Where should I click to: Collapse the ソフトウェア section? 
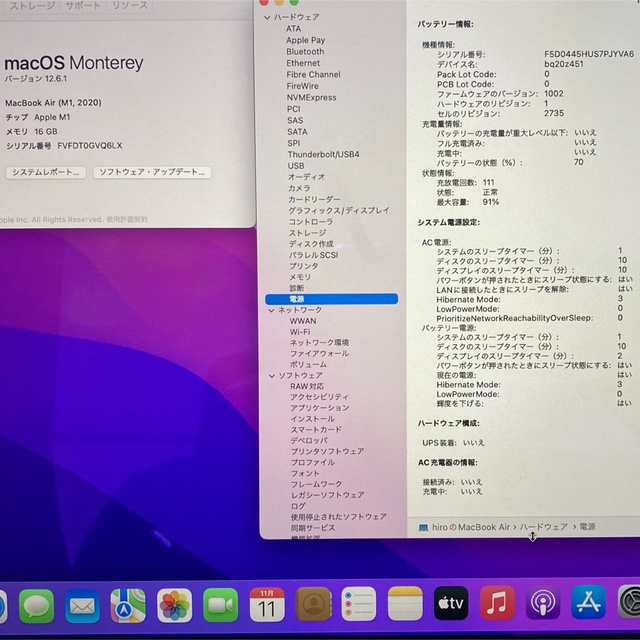click(272, 376)
